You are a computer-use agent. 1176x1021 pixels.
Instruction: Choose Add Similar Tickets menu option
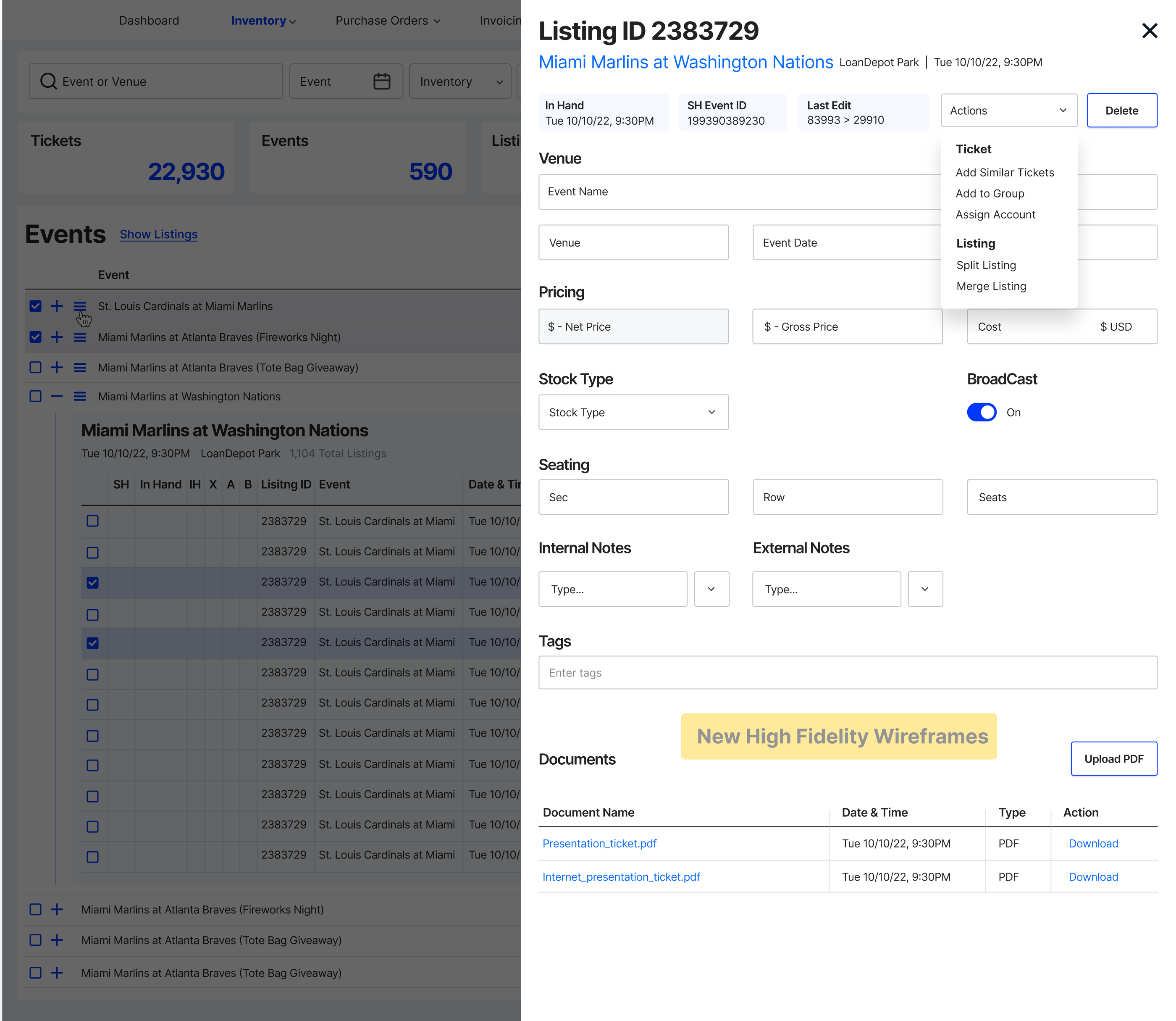(1005, 173)
